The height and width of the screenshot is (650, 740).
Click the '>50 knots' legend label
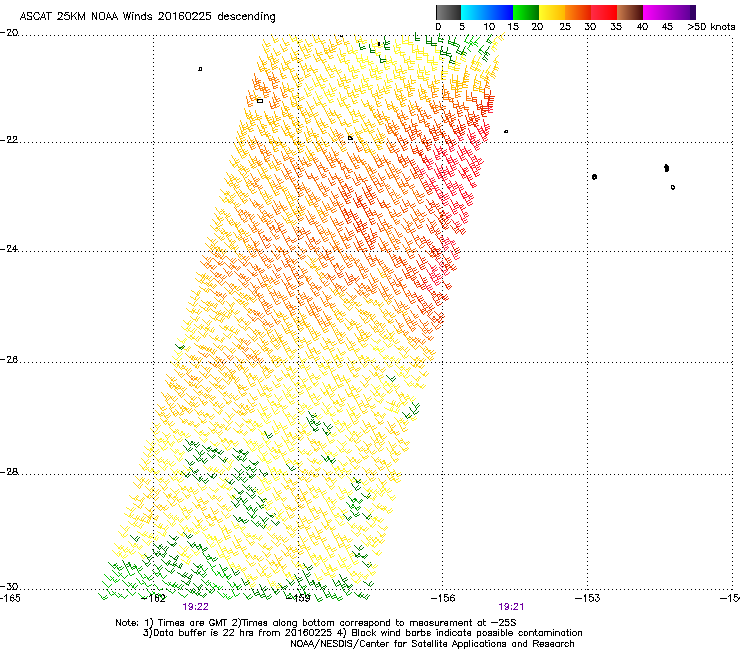[x=711, y=27]
